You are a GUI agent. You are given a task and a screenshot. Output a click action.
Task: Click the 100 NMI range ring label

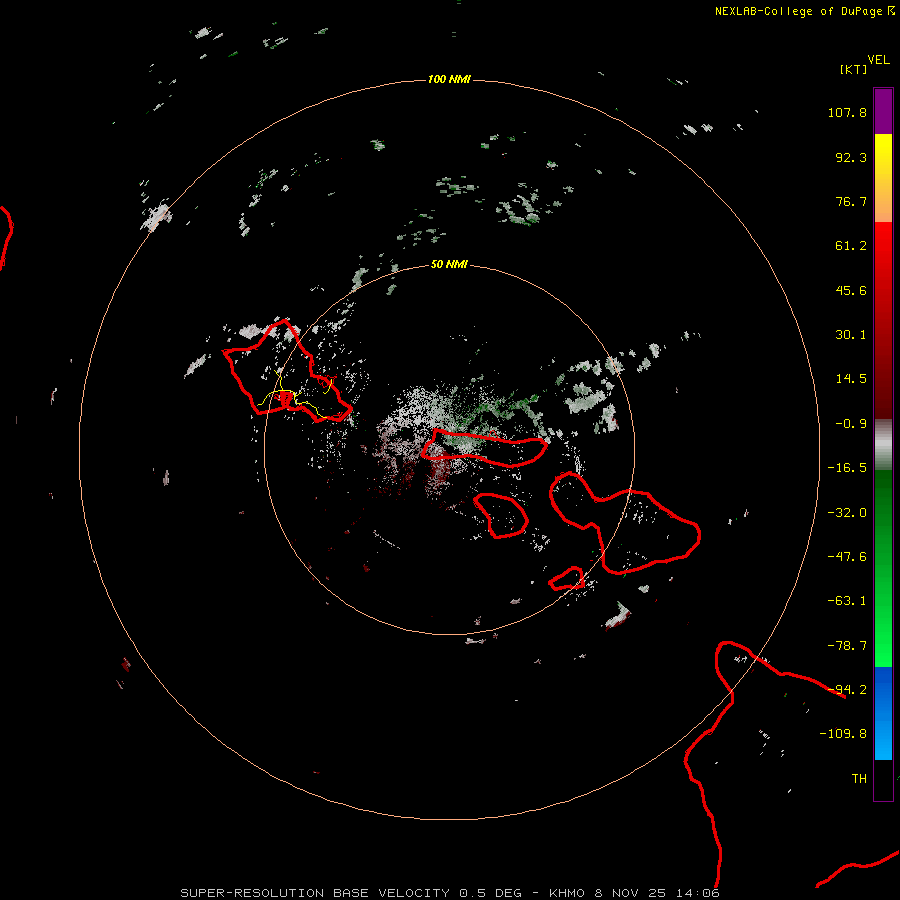pyautogui.click(x=449, y=79)
